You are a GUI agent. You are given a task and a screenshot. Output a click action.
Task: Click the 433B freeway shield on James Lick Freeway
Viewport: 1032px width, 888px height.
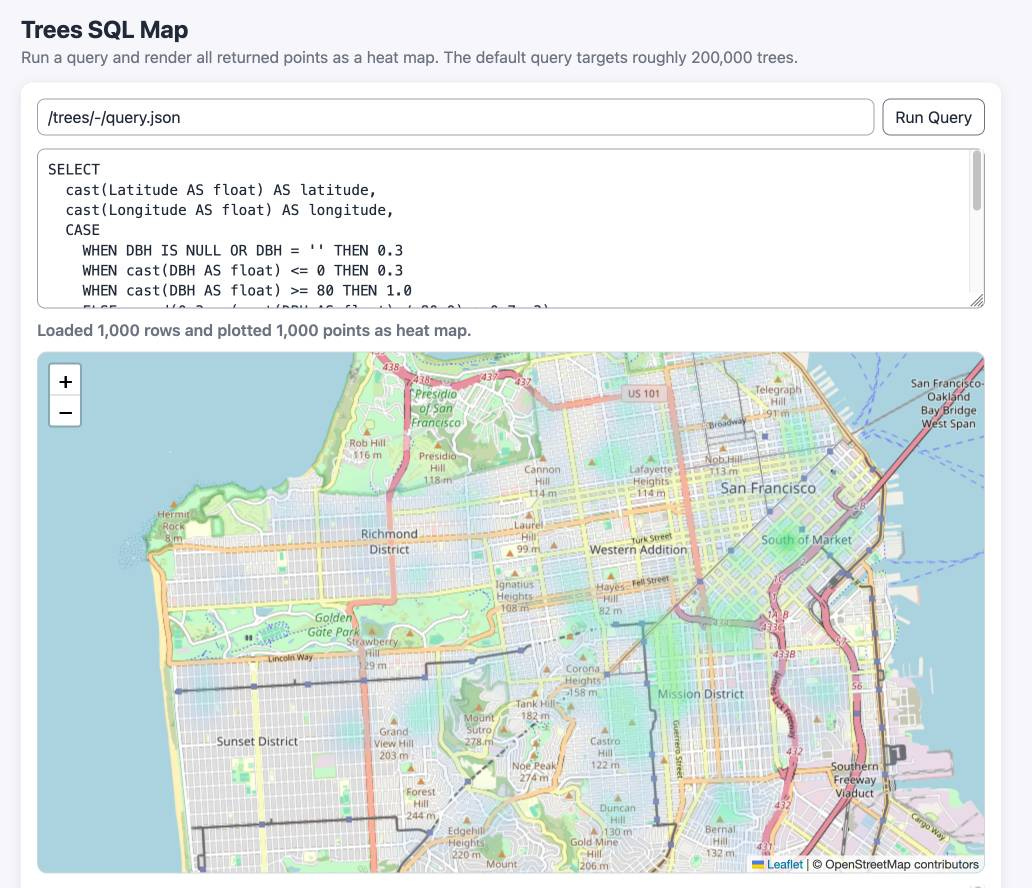(x=784, y=655)
